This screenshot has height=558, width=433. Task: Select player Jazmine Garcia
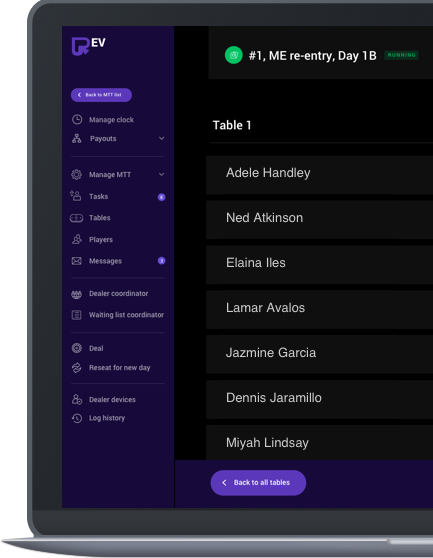[x=320, y=354]
